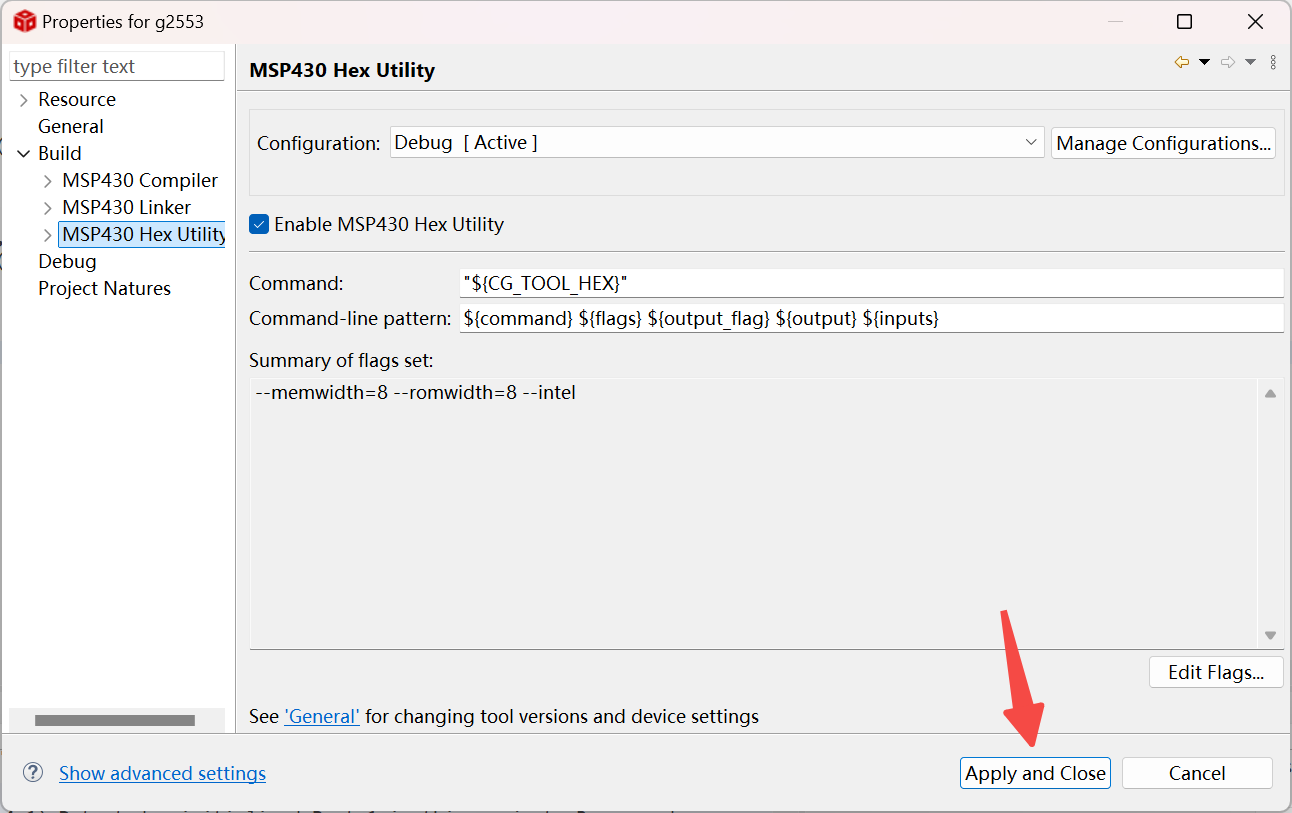Uncheck Enable MSP430 Hex Utility checkbox
The height and width of the screenshot is (813, 1292).
coord(259,224)
